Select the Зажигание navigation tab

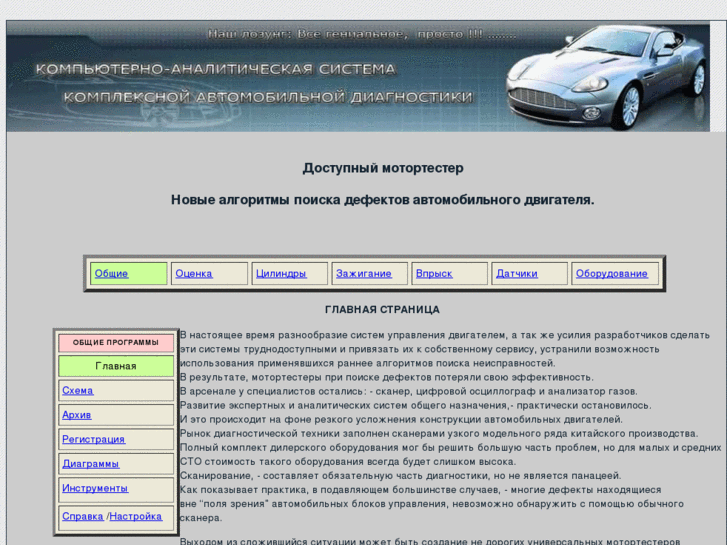(363, 274)
